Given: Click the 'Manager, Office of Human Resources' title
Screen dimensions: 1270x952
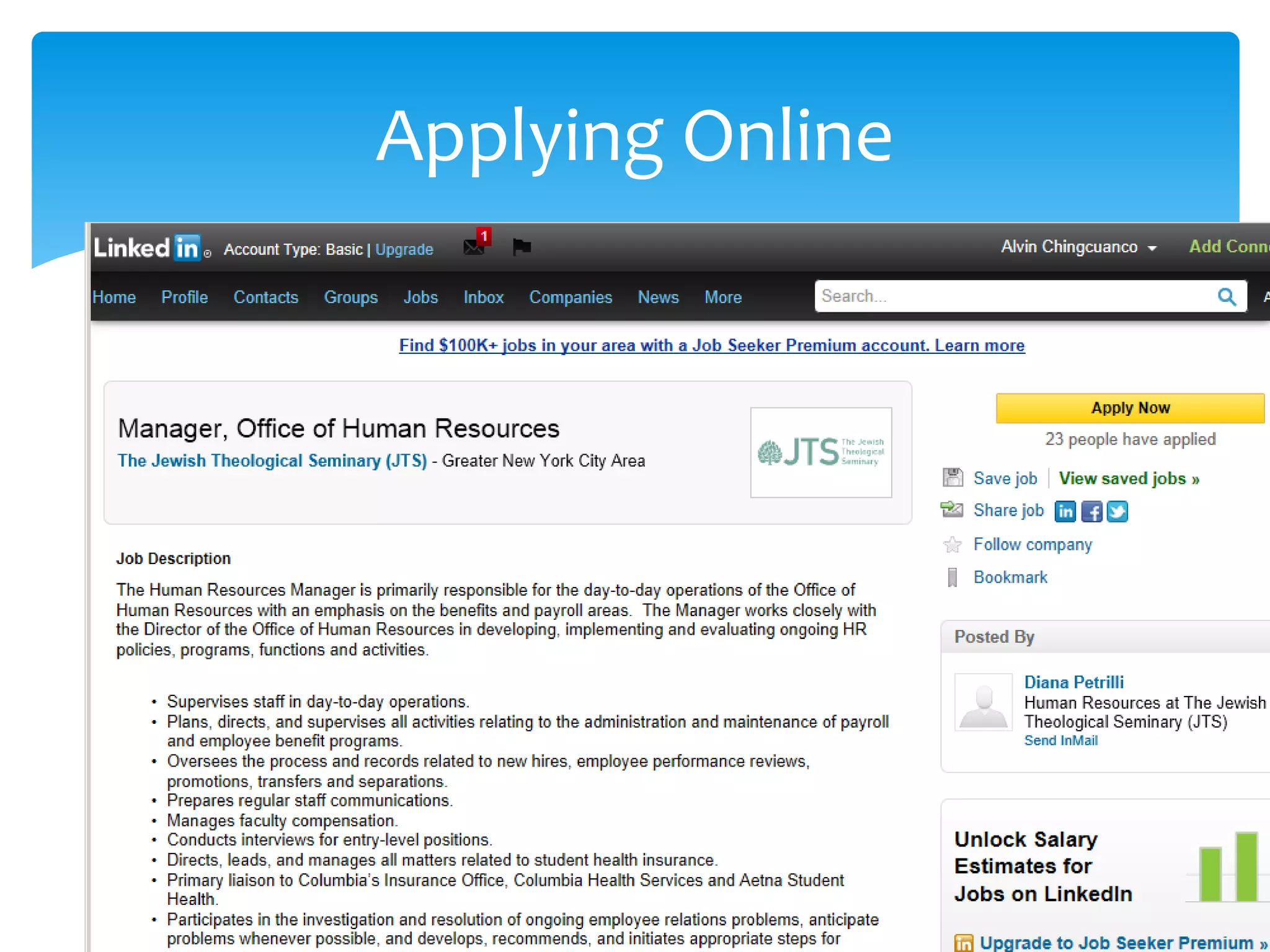Looking at the screenshot, I should coord(339,428).
